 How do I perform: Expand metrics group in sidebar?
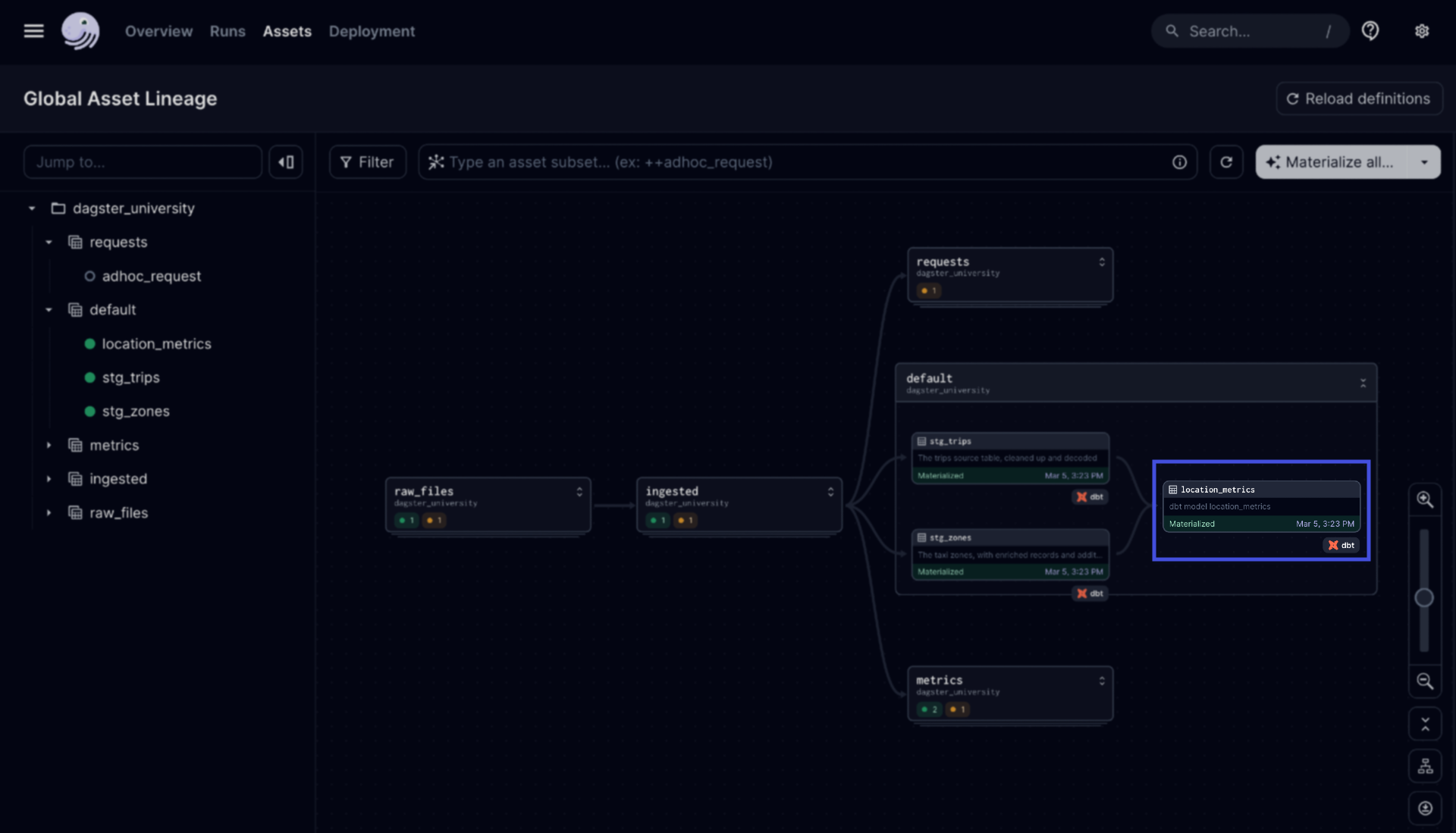click(49, 446)
